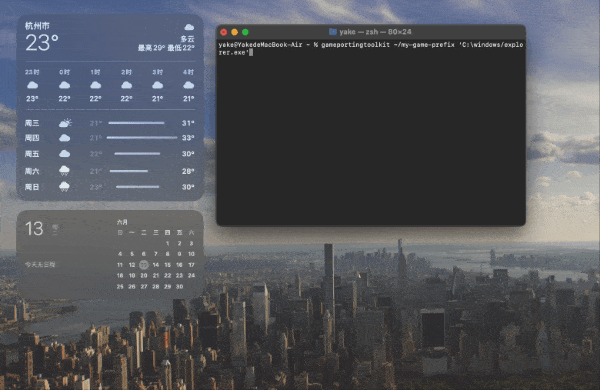The image size is (600, 390).
Task: Select date 14 in the calendar grid
Action: (x=156, y=264)
